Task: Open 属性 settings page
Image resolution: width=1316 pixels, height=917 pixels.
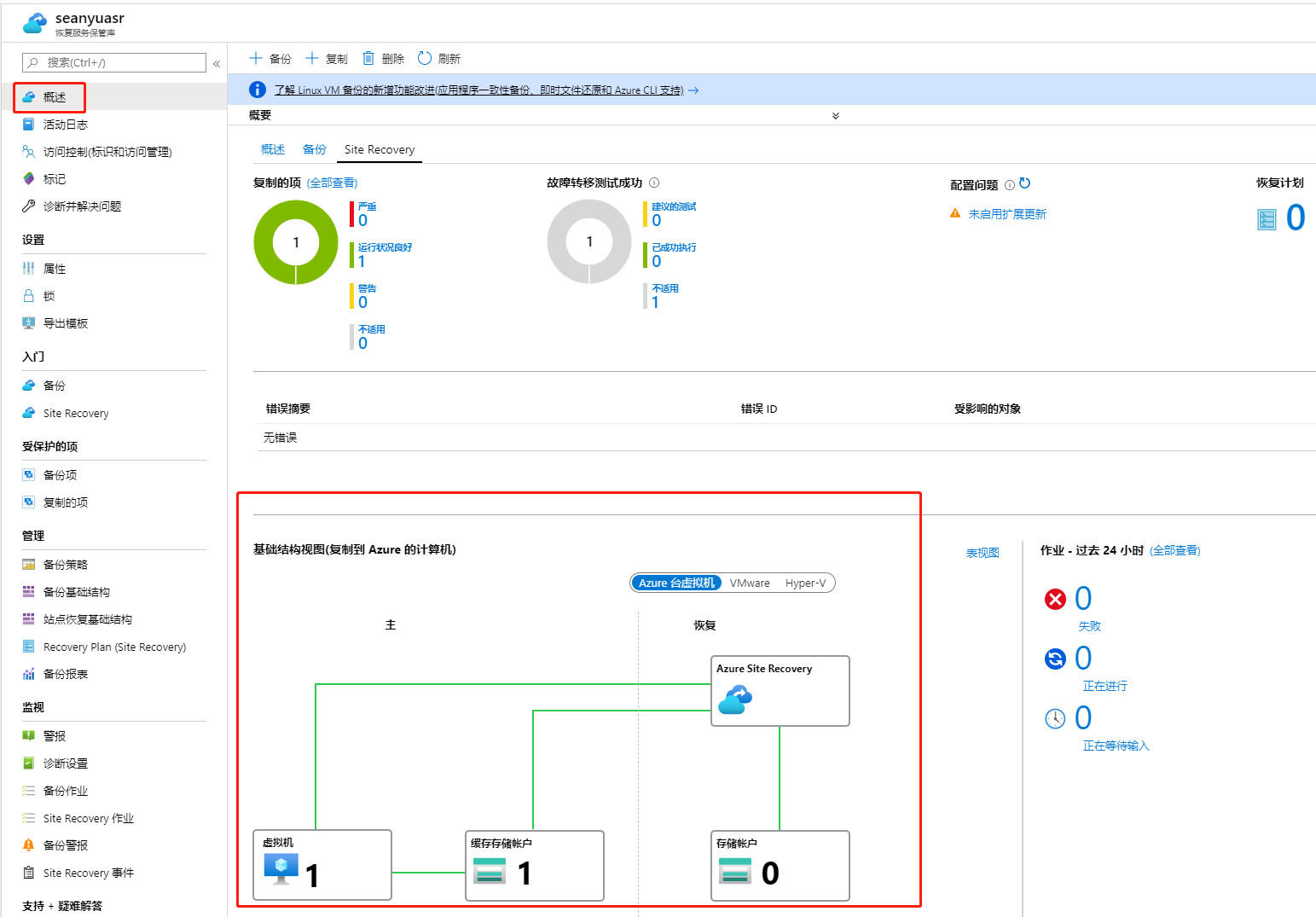Action: [54, 269]
